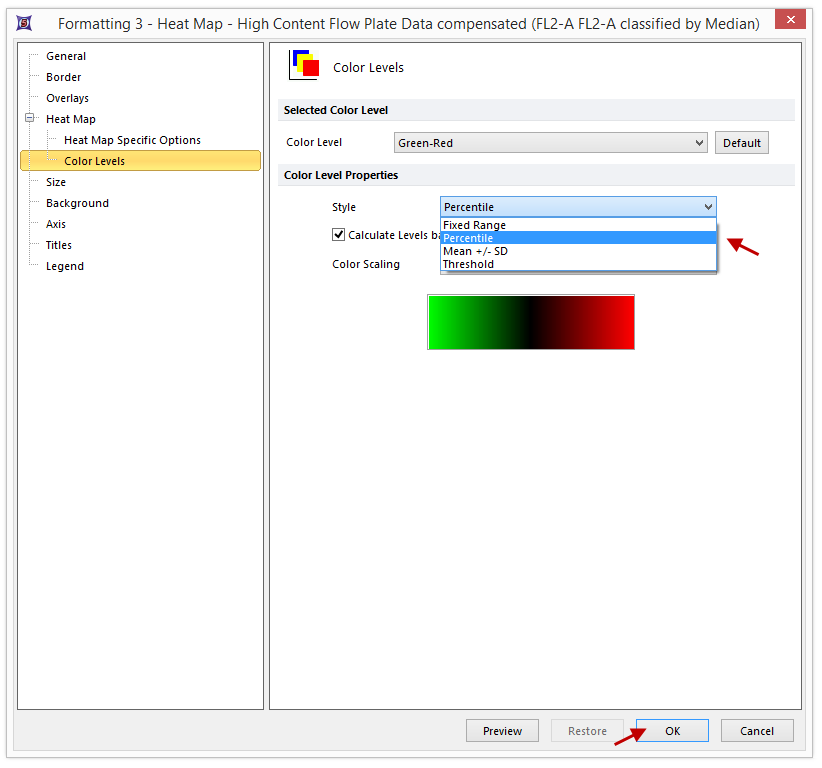Click the Style dropdown arrow
The image size is (822, 768).
tap(708, 207)
